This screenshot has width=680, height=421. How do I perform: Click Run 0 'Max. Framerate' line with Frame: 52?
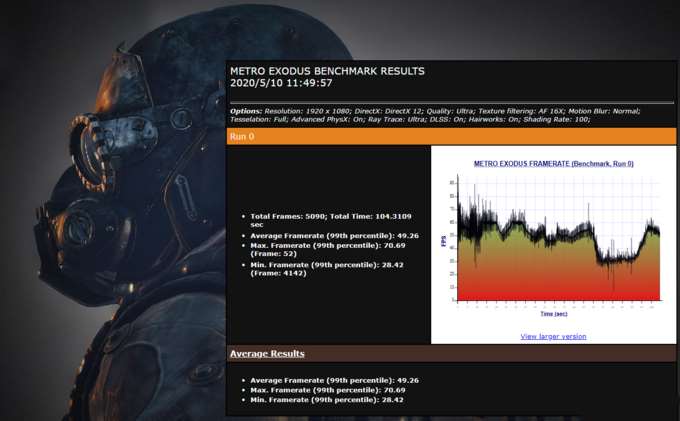(328, 249)
